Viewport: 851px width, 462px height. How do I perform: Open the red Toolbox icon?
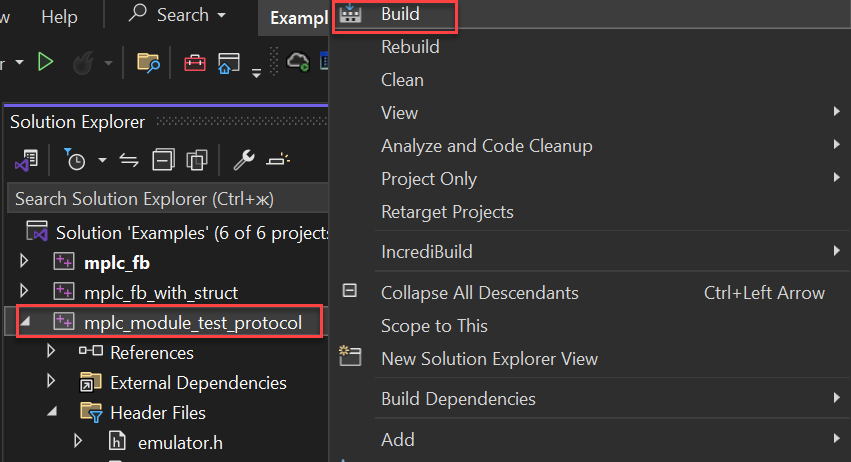pyautogui.click(x=195, y=63)
